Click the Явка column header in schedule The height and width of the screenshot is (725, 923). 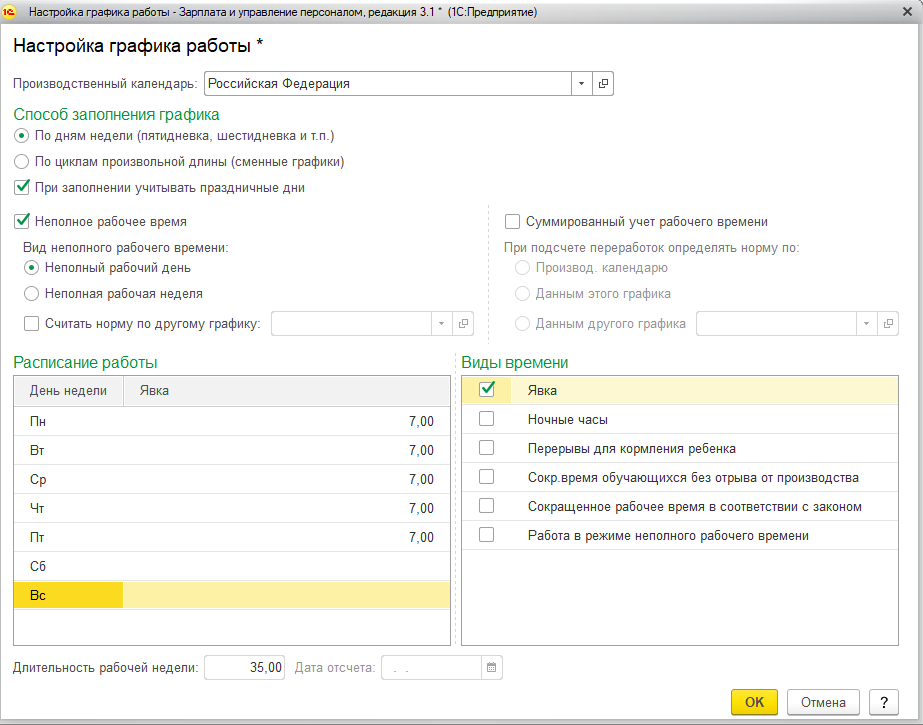point(285,391)
